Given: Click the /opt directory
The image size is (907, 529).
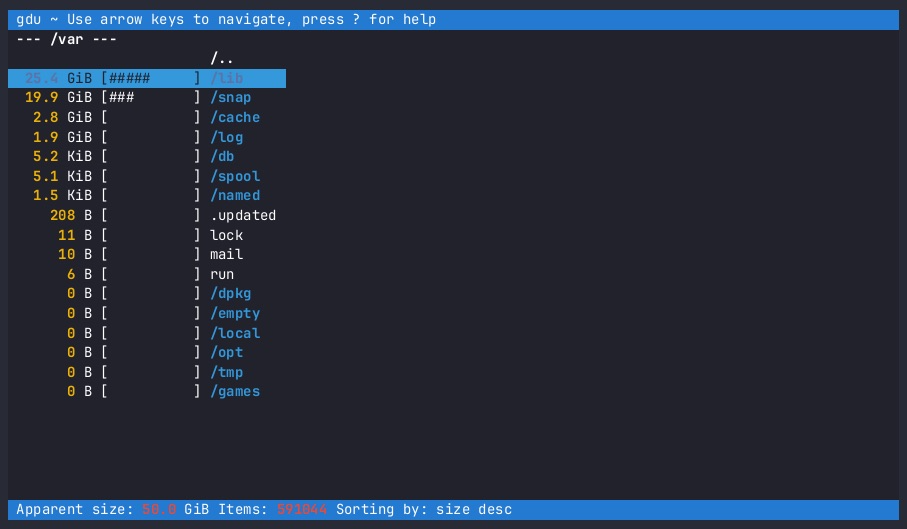Looking at the screenshot, I should [227, 352].
